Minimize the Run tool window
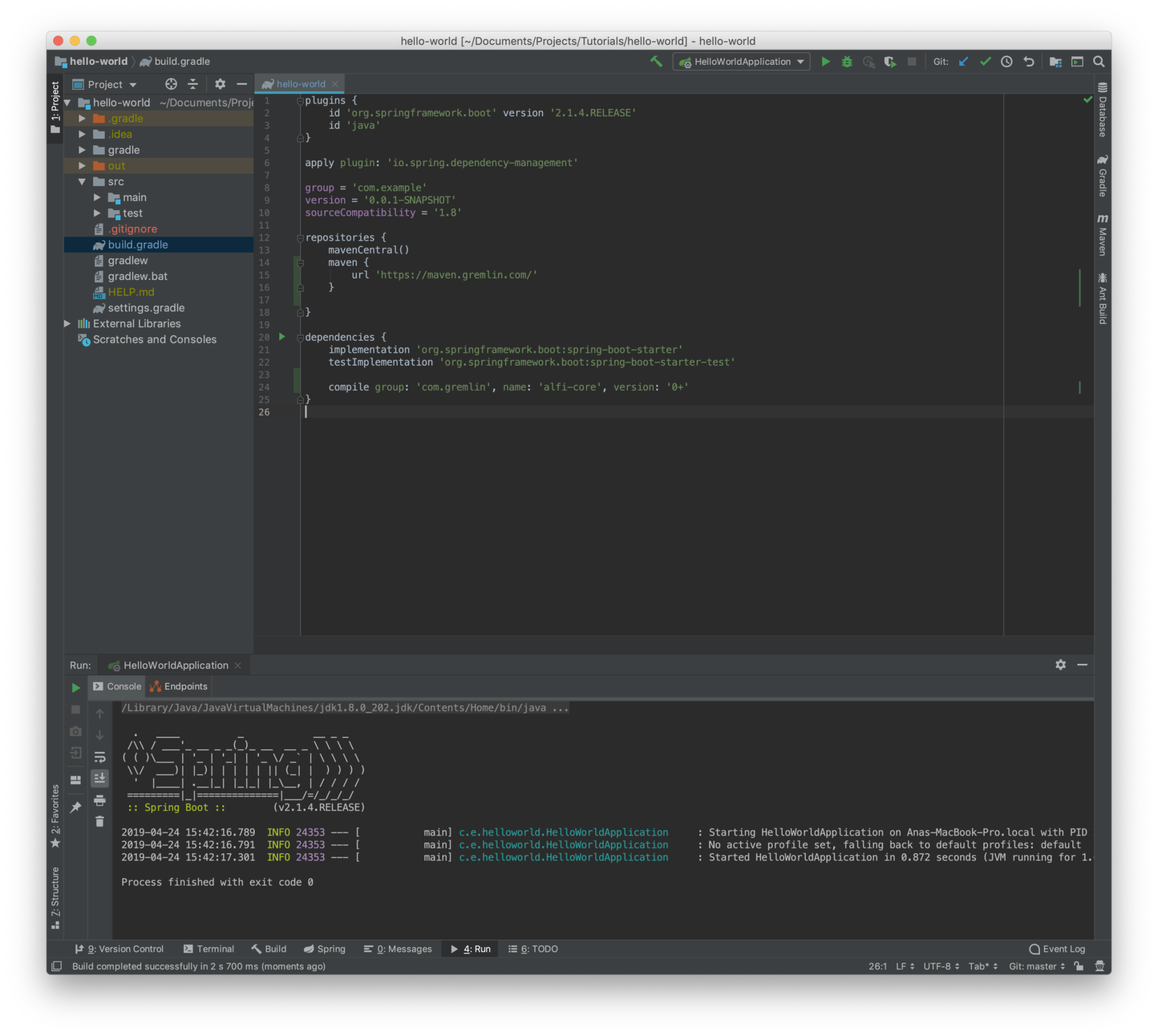Screen dimensions: 1158x1036 [x=1082, y=665]
